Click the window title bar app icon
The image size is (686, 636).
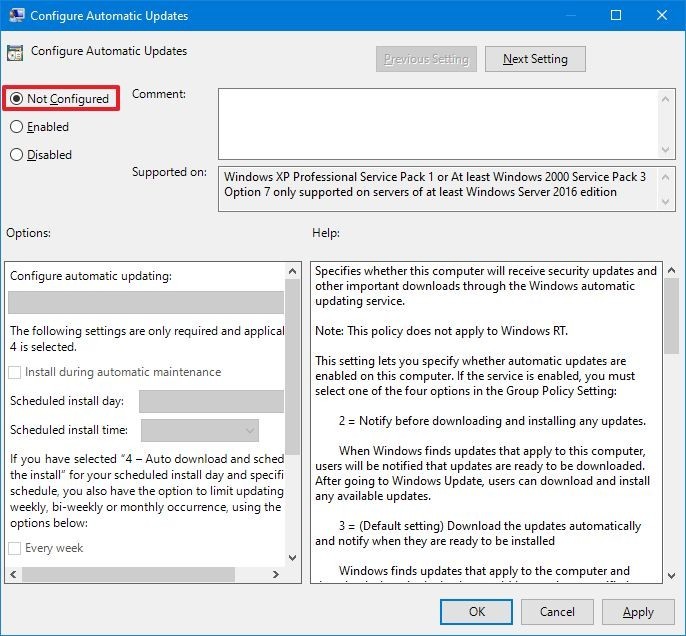pos(16,15)
